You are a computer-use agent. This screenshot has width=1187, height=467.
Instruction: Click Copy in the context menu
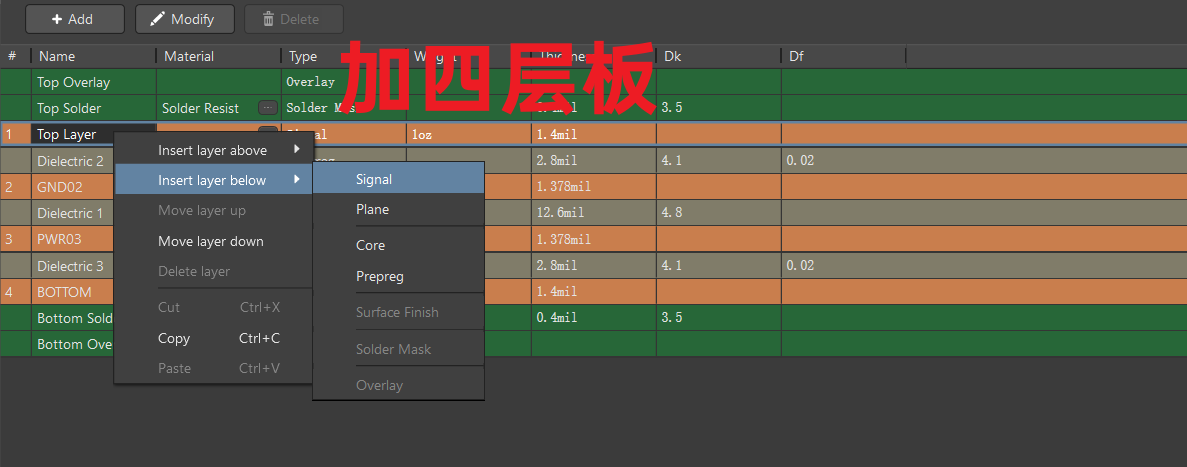174,338
